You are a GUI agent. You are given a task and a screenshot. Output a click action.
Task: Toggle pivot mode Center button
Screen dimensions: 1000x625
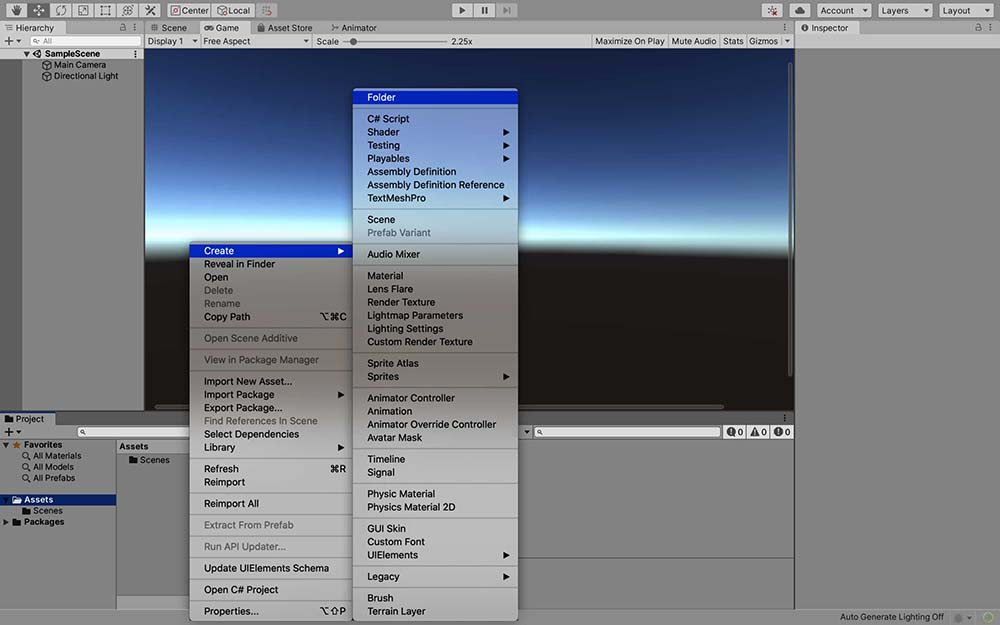coord(189,10)
